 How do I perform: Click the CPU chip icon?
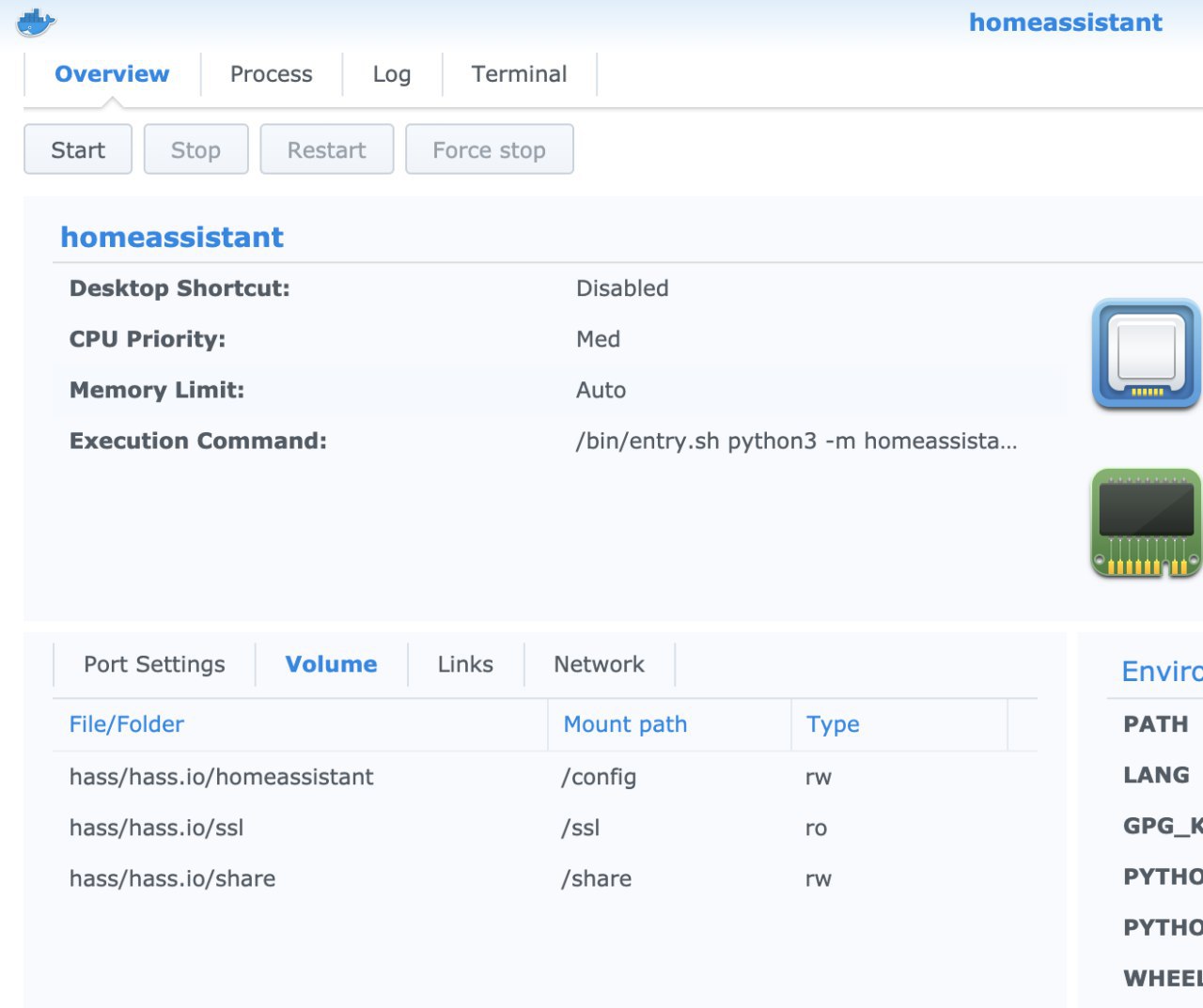pyautogui.click(x=1147, y=353)
